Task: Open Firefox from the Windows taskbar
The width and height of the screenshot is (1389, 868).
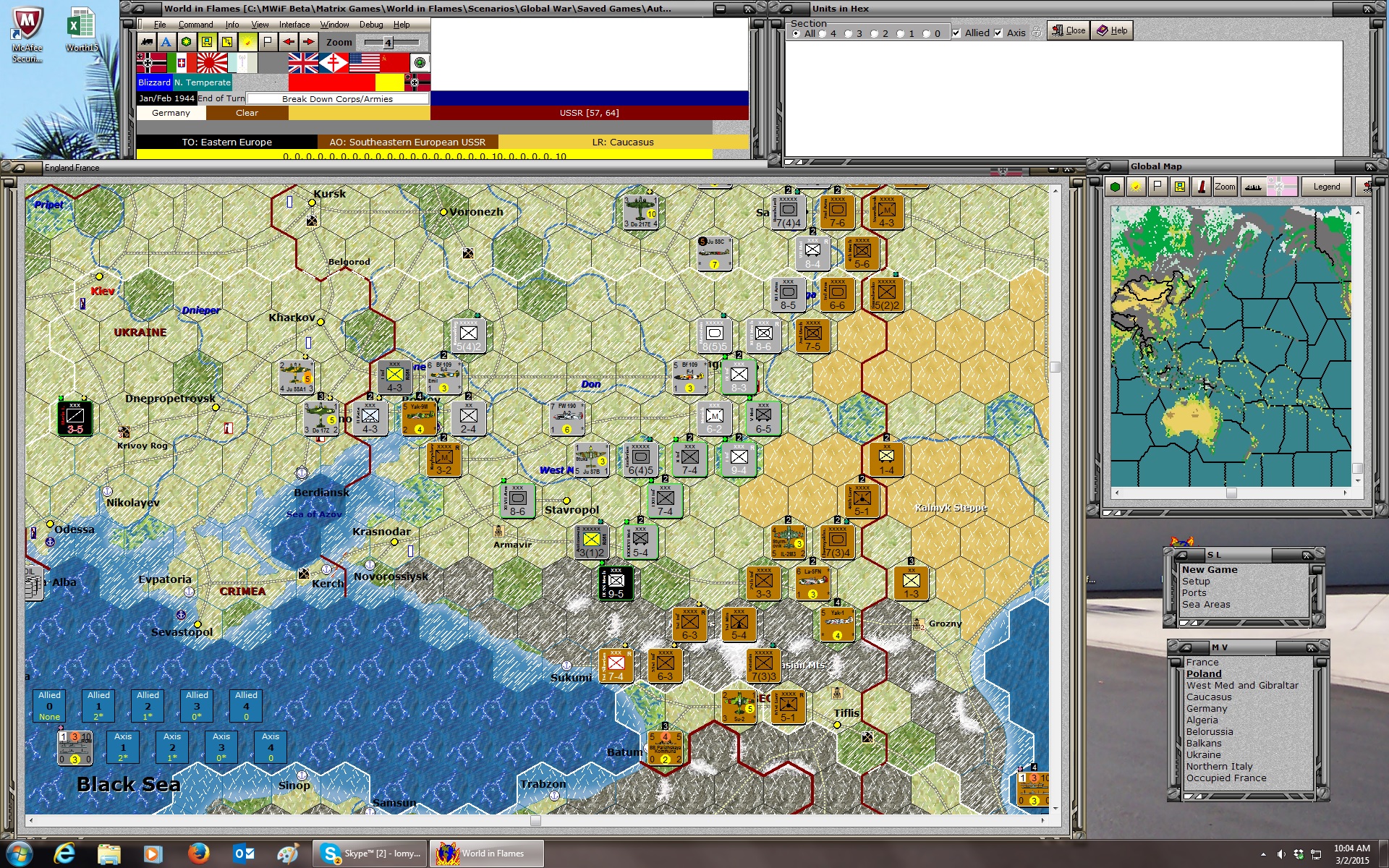Action: click(198, 854)
